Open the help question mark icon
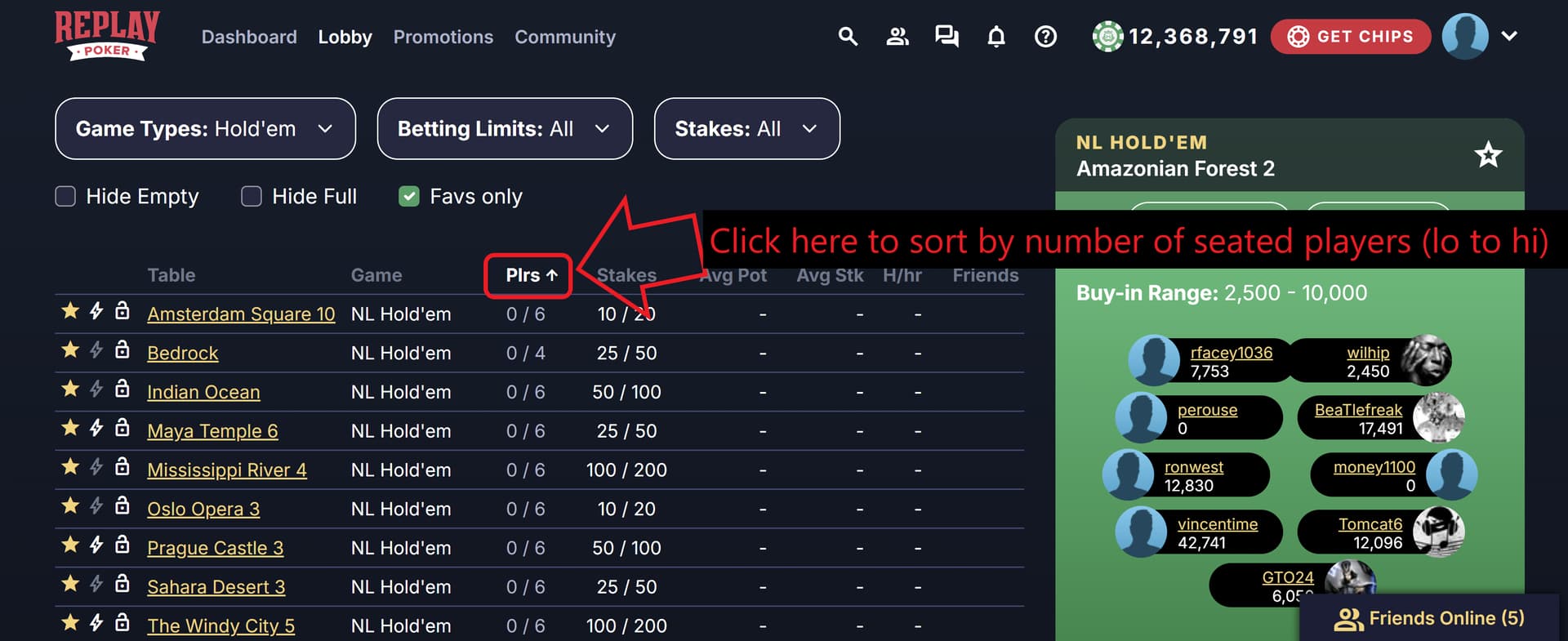 pyautogui.click(x=1045, y=37)
